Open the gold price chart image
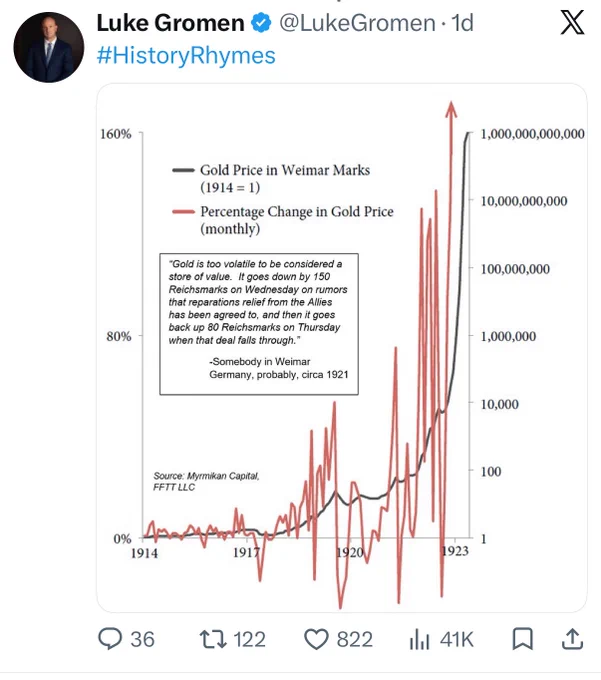 [342, 348]
